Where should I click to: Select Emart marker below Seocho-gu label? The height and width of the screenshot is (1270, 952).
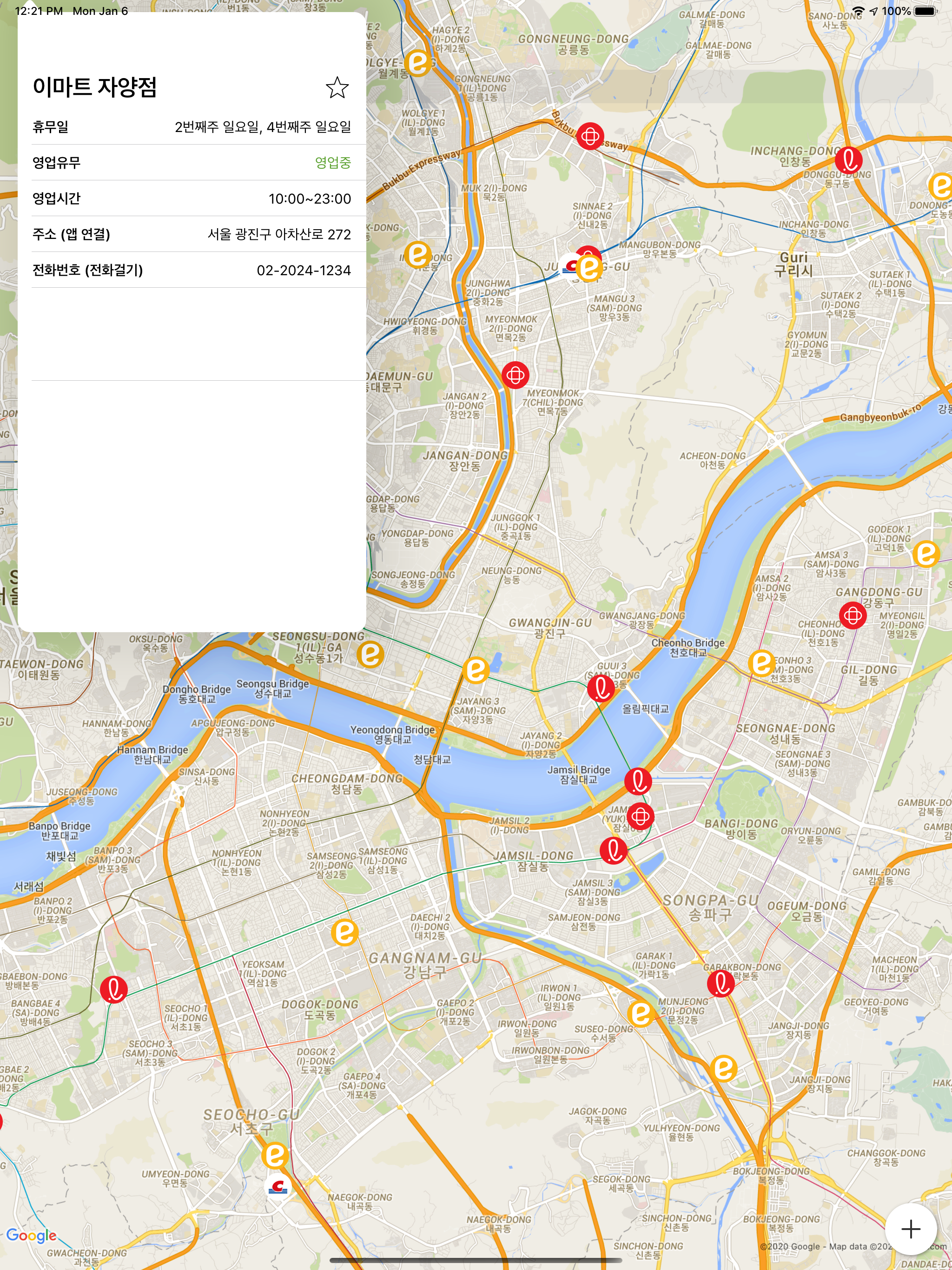[274, 1155]
